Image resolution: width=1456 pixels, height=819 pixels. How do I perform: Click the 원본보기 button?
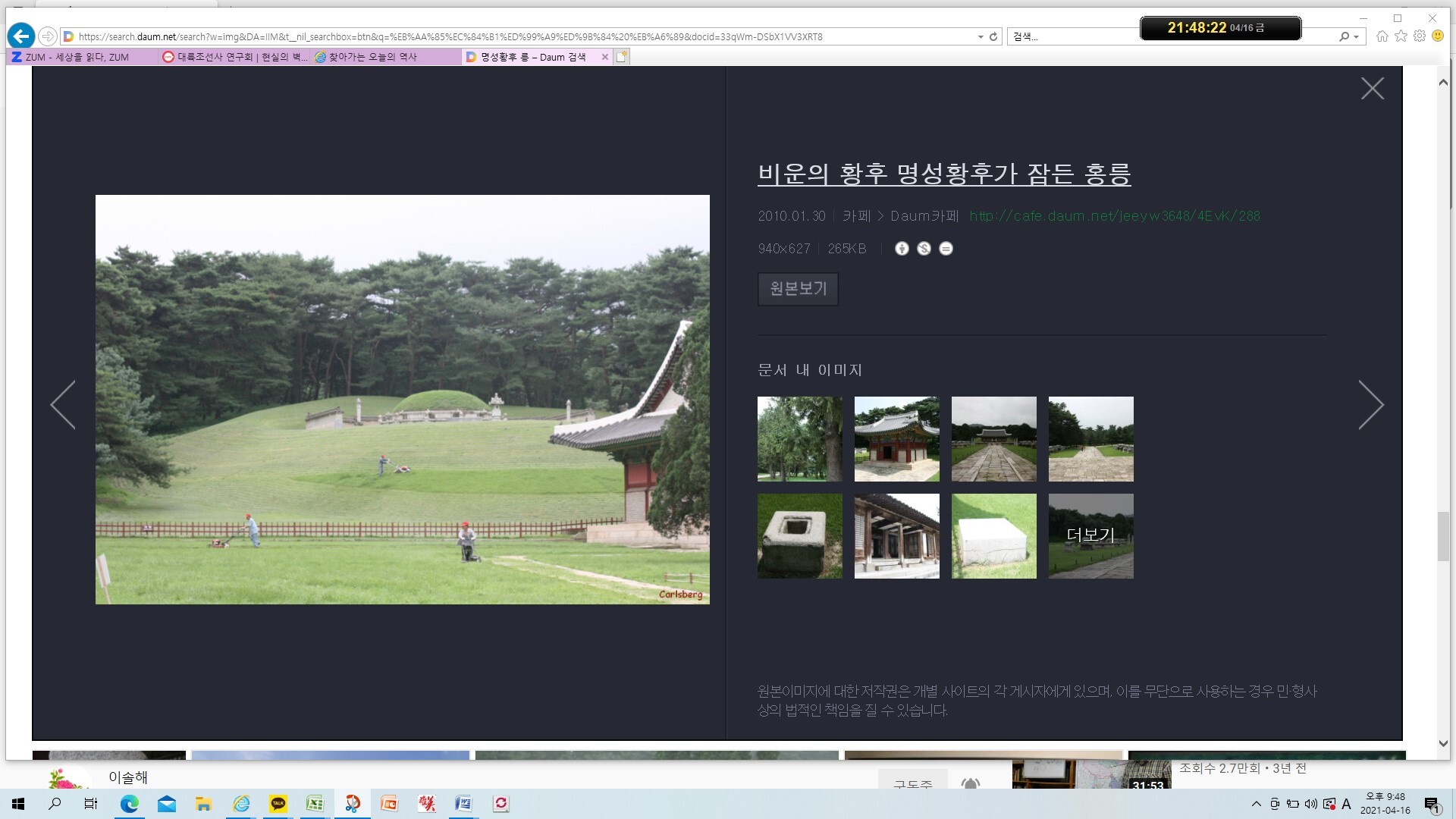click(798, 289)
